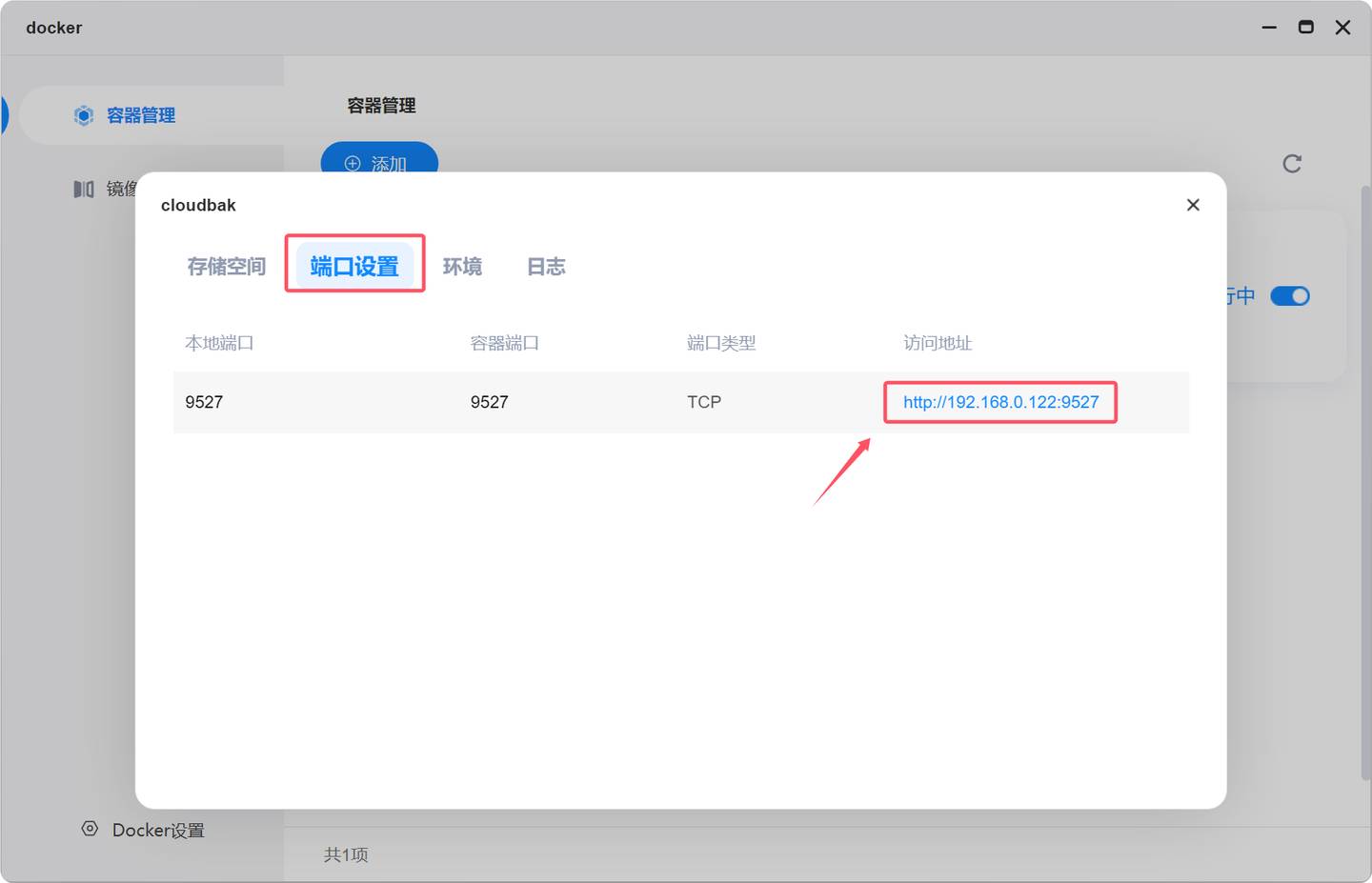The height and width of the screenshot is (883, 1372).
Task: Switch to the 存储空间 tab
Action: click(x=226, y=266)
